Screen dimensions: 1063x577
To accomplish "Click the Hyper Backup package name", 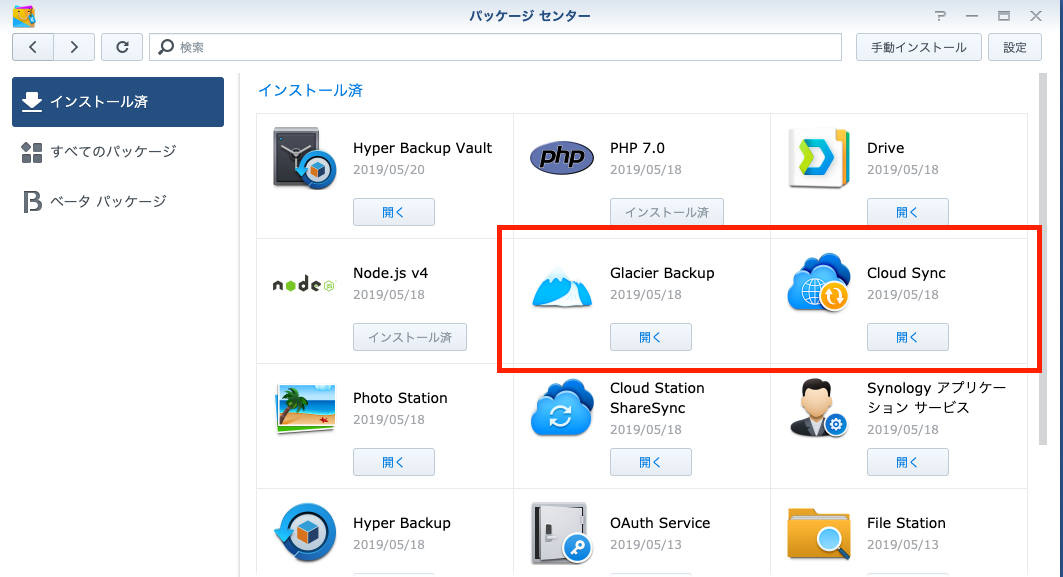I will [x=402, y=523].
